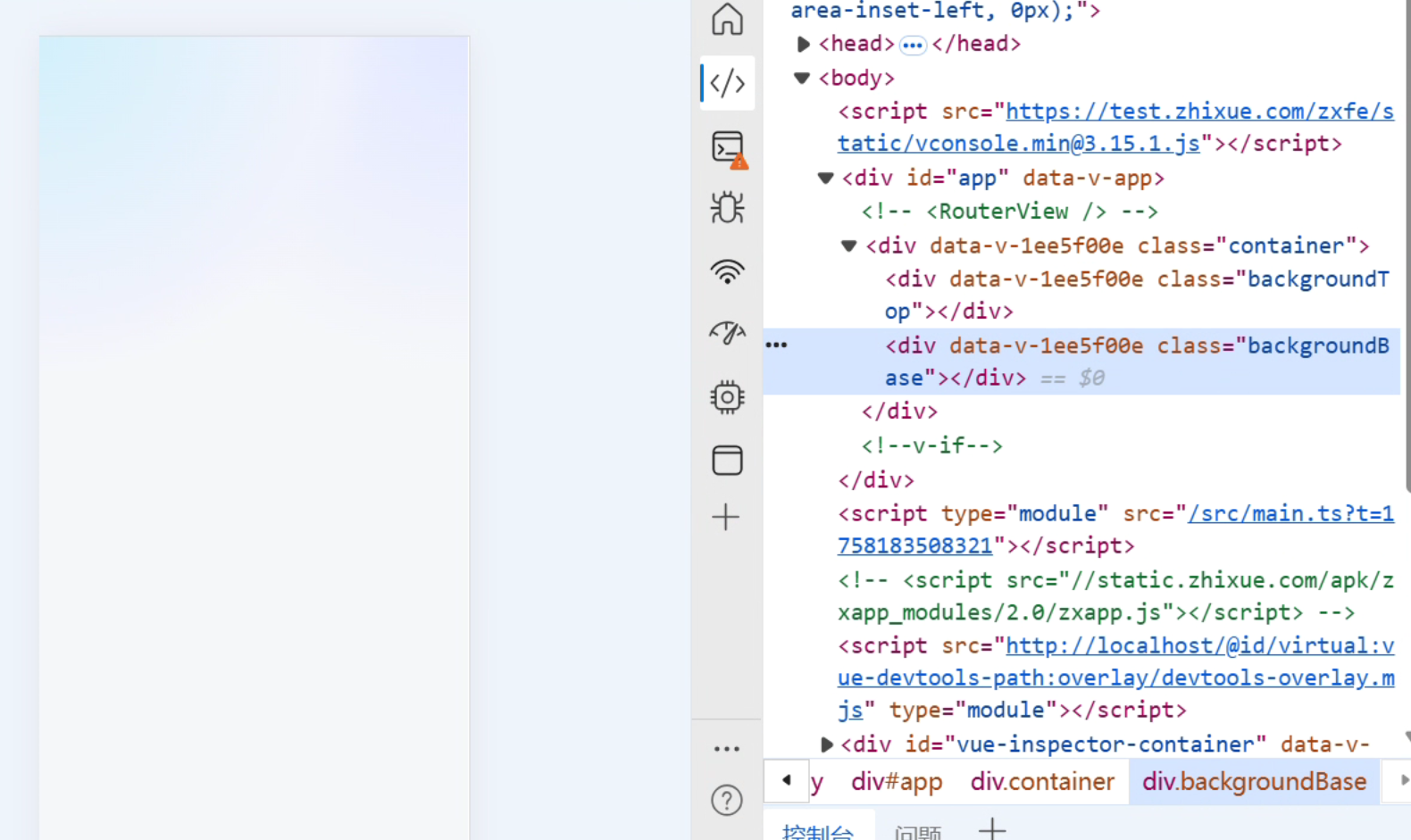Image resolution: width=1411 pixels, height=840 pixels.
Task: Open the Sources bug icon
Action: pyautogui.click(x=727, y=207)
